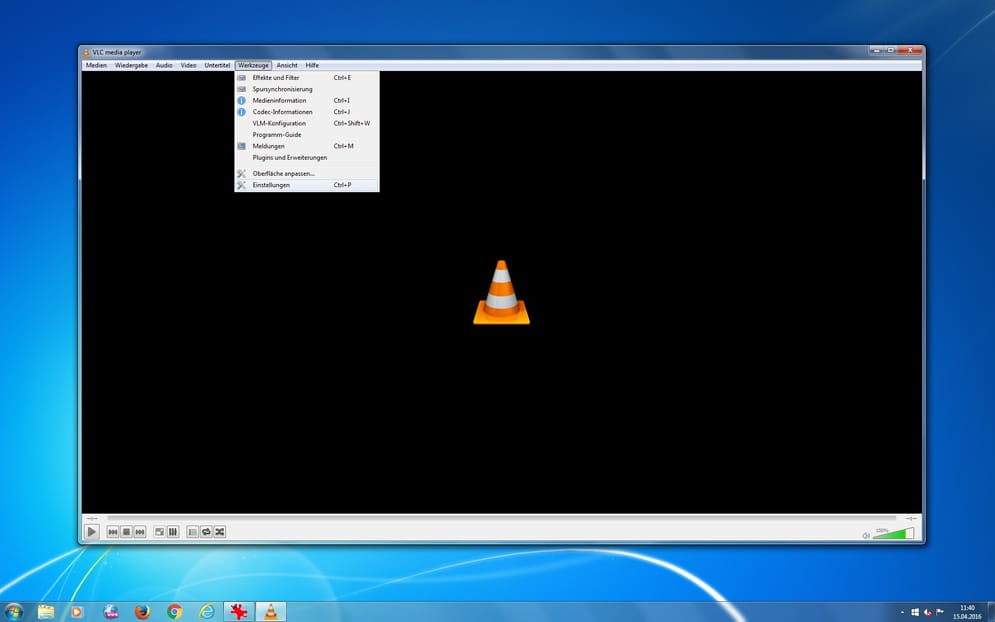Image resolution: width=995 pixels, height=622 pixels.
Task: Open the taskbar clock showing 11:40
Action: pyautogui.click(x=967, y=612)
